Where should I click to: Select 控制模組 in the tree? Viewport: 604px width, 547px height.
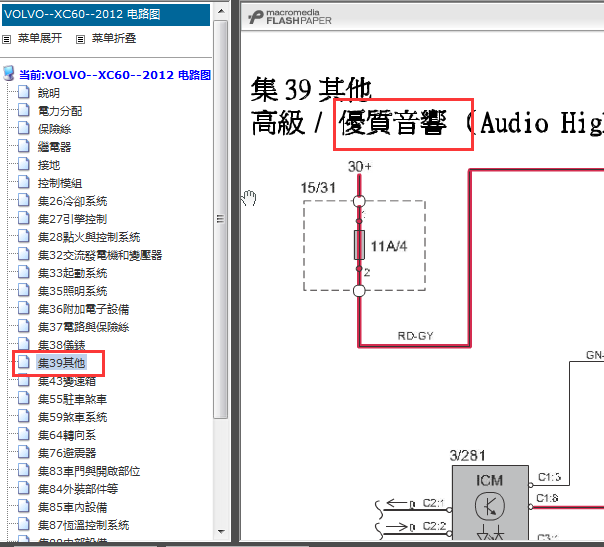click(x=60, y=183)
